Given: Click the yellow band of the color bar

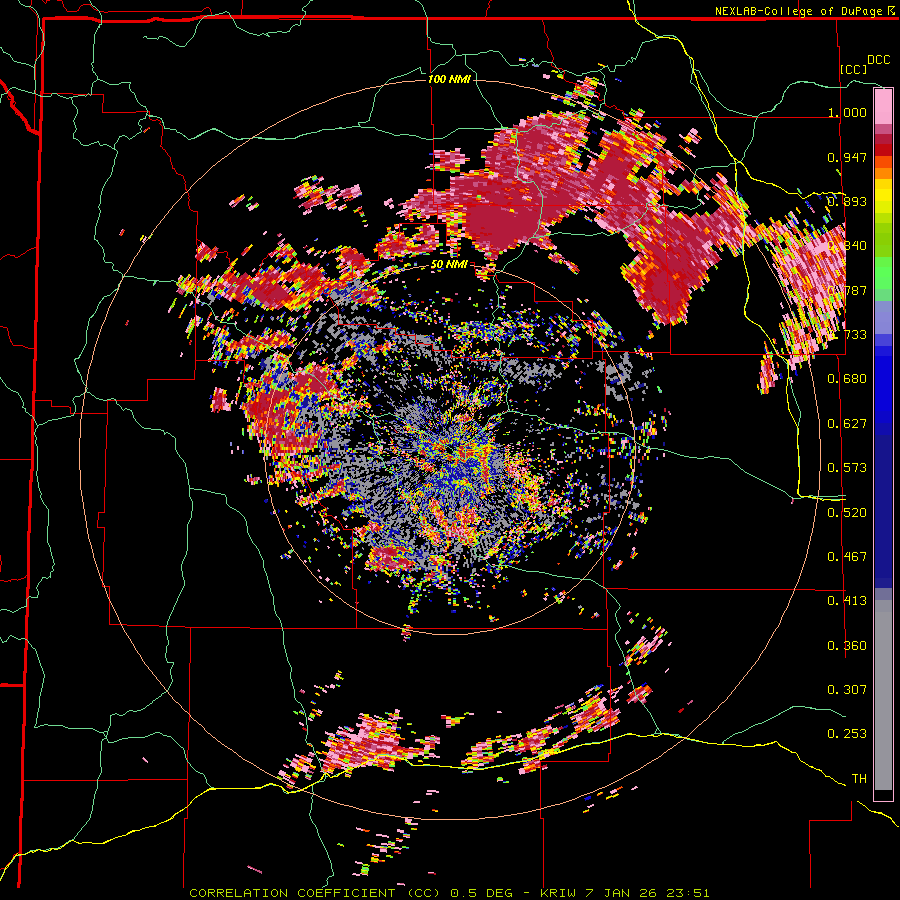Looking at the screenshot, I should [x=883, y=196].
